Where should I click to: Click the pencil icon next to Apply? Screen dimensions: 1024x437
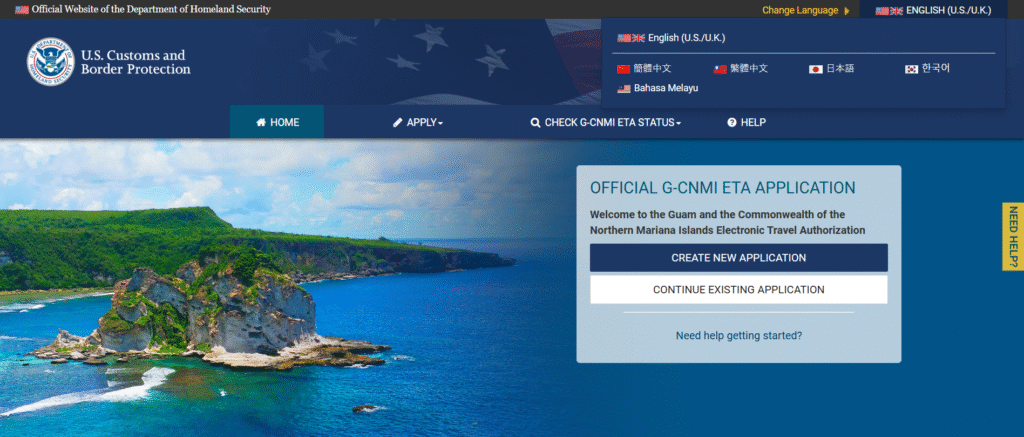[398, 123]
